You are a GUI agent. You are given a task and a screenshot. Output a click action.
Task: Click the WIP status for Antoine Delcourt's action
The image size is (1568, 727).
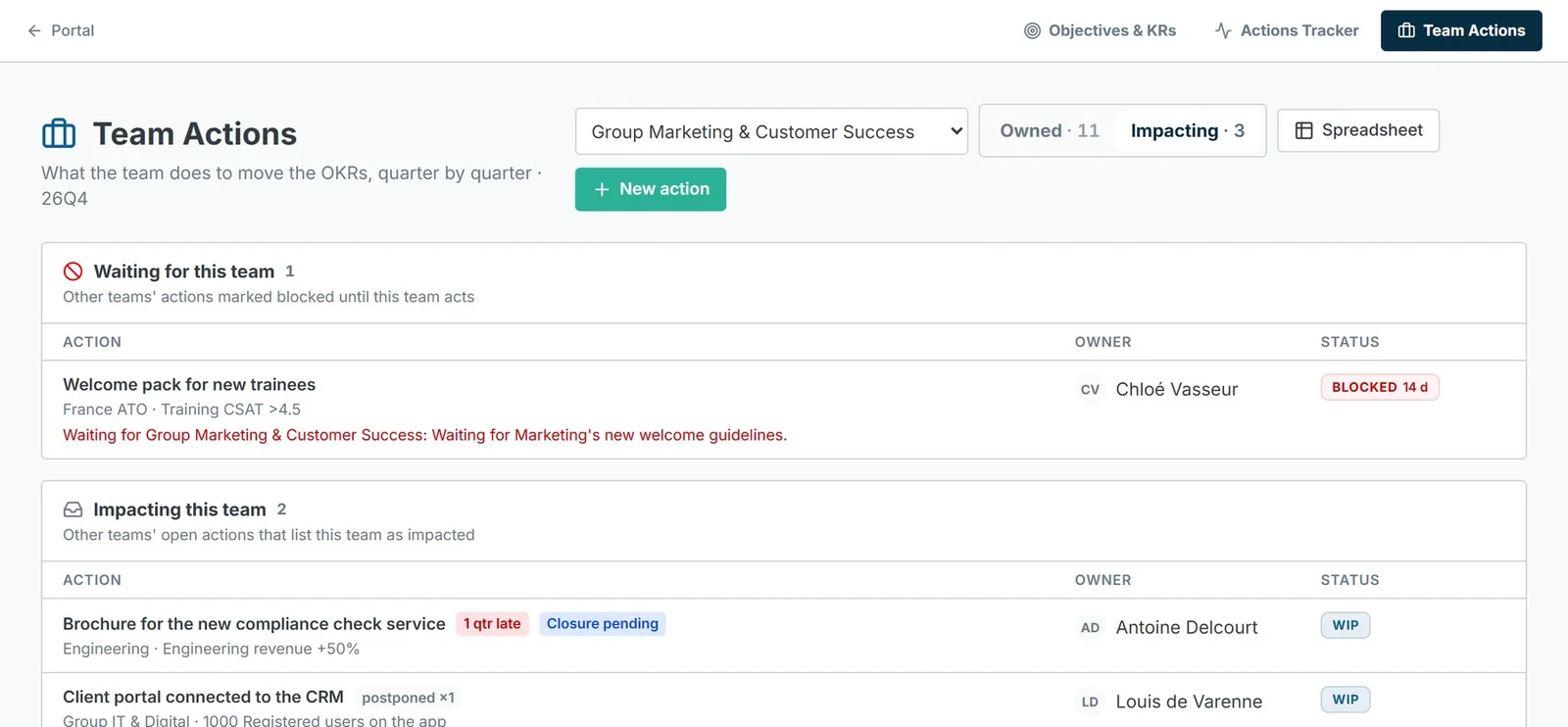(1346, 625)
